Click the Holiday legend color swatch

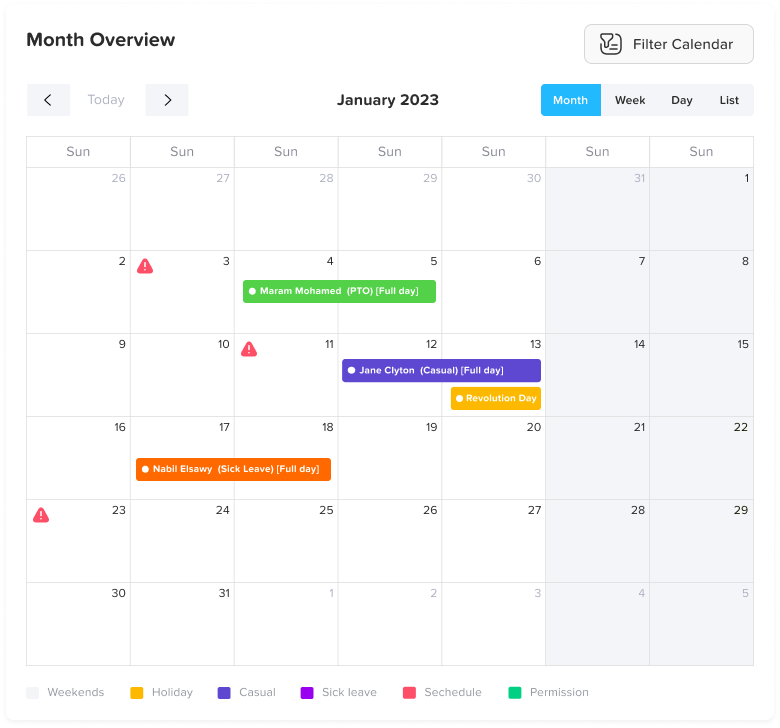tap(137, 692)
